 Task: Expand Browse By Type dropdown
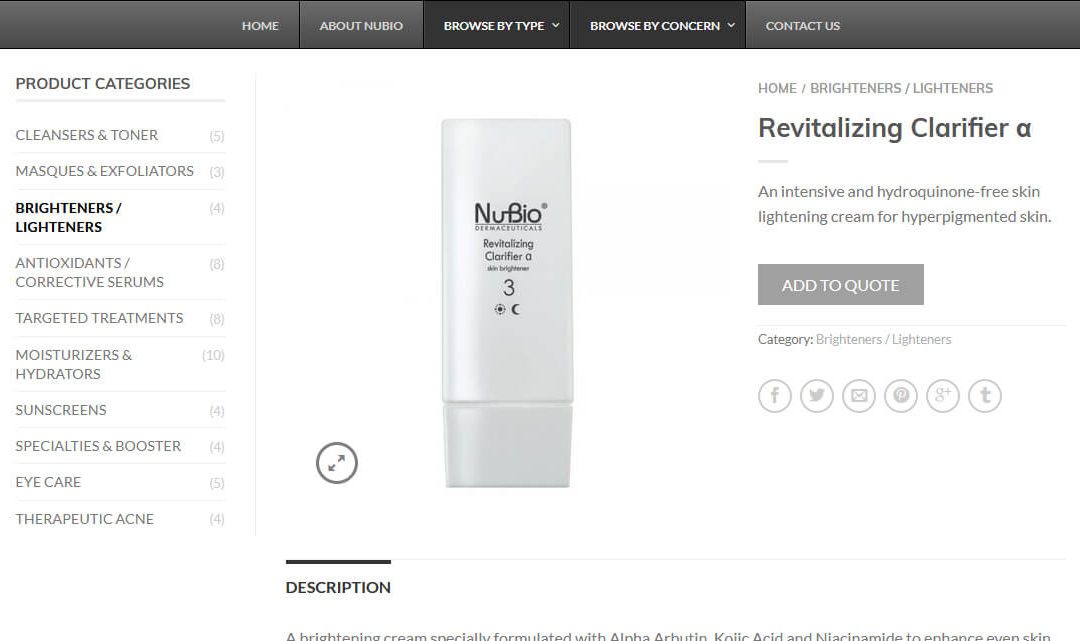[x=501, y=25]
